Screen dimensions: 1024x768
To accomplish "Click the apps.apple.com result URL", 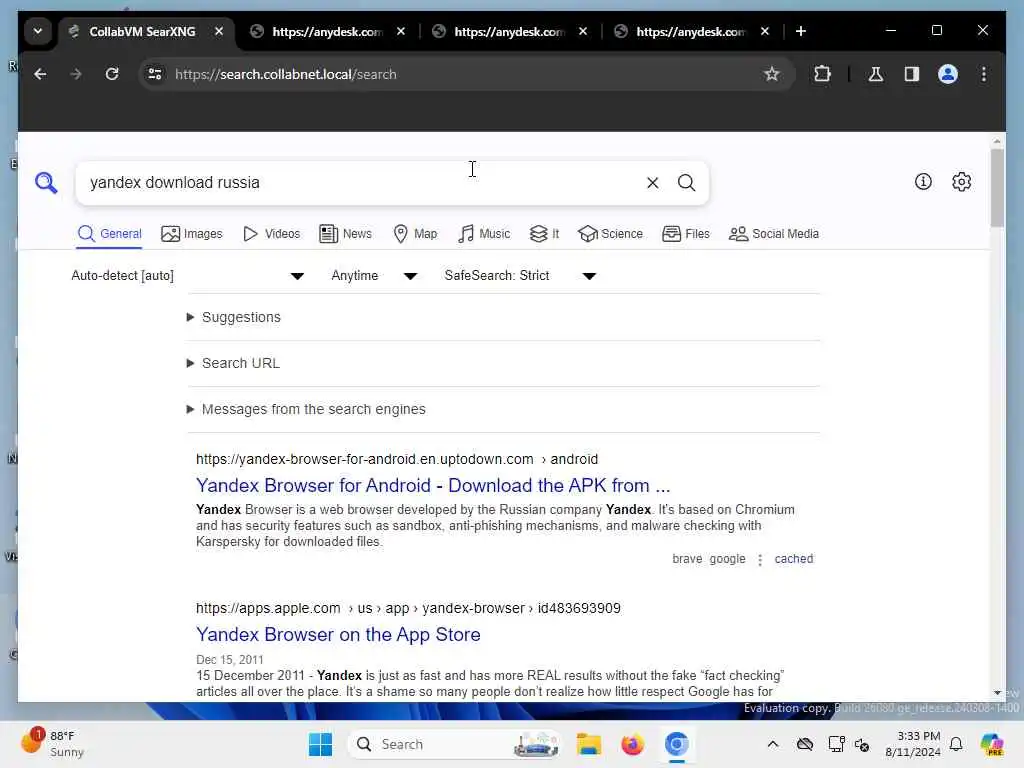I will pyautogui.click(x=408, y=608).
